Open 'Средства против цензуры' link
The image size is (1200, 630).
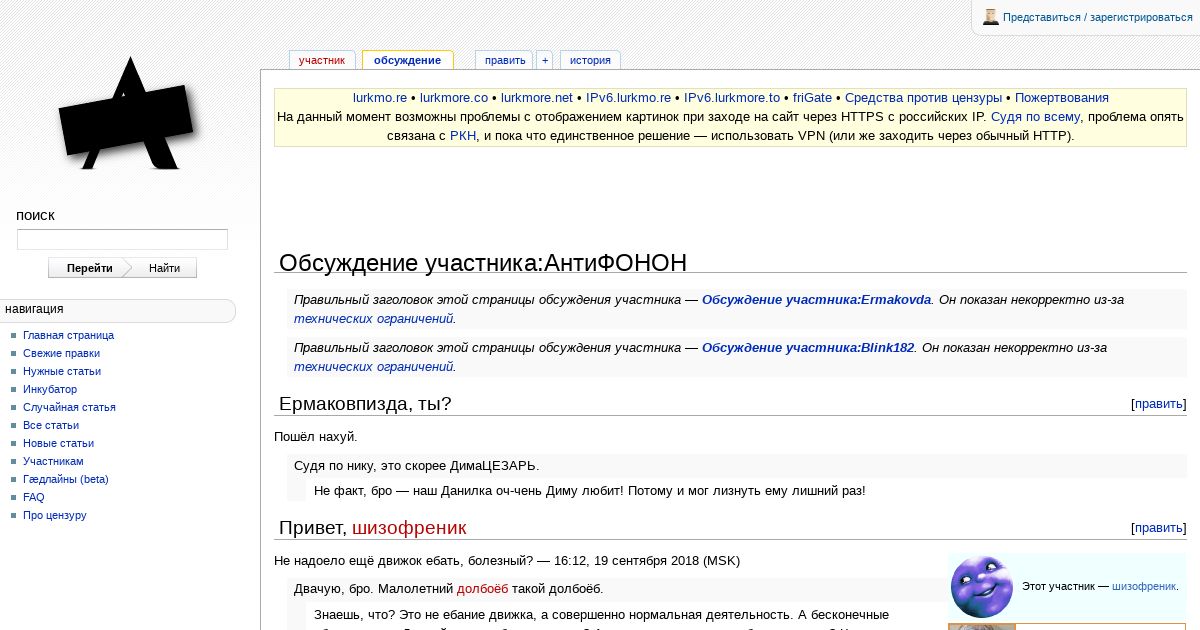pos(923,98)
